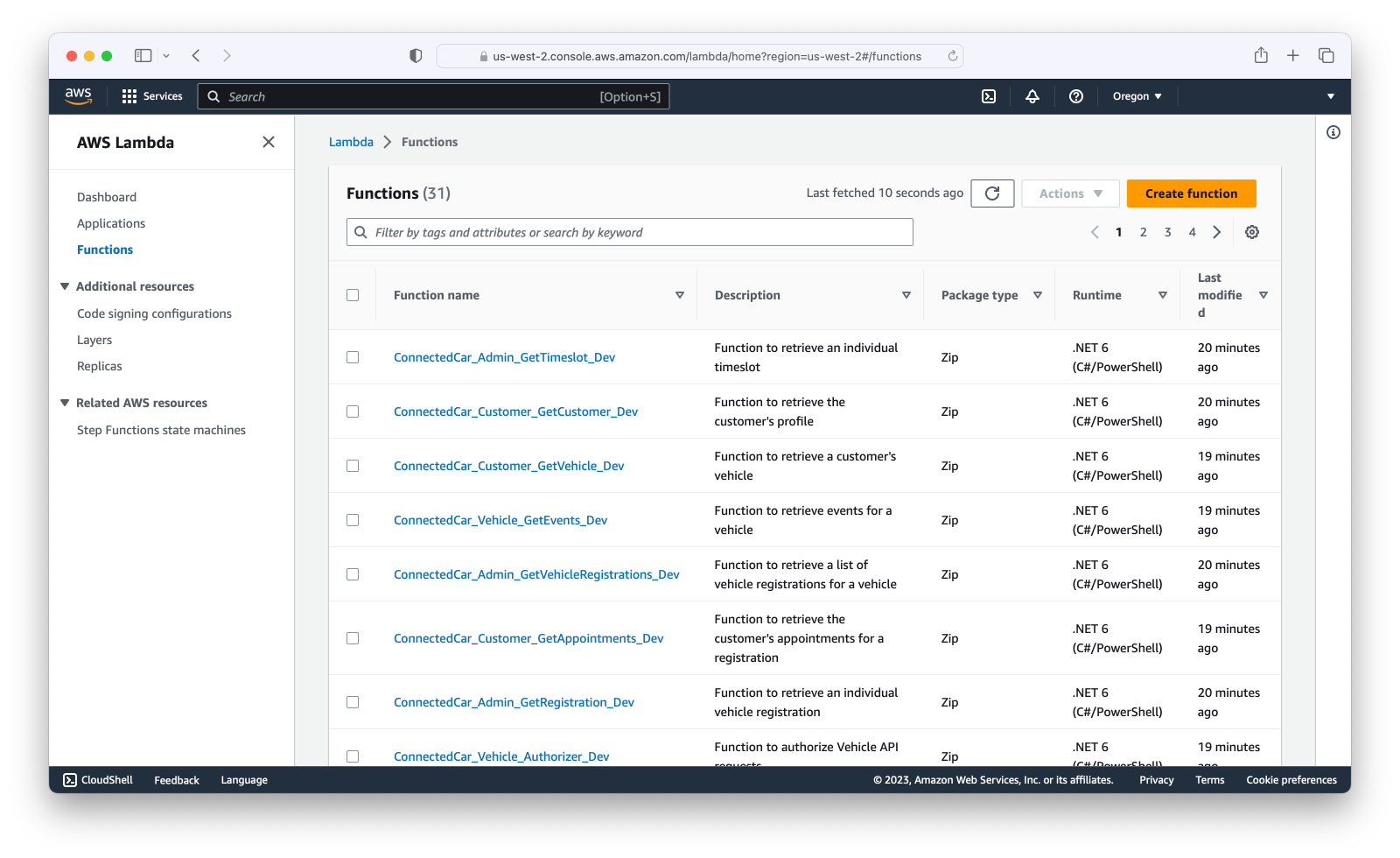Click the Language footer option
Screen dimensions: 1400x858
click(244, 780)
